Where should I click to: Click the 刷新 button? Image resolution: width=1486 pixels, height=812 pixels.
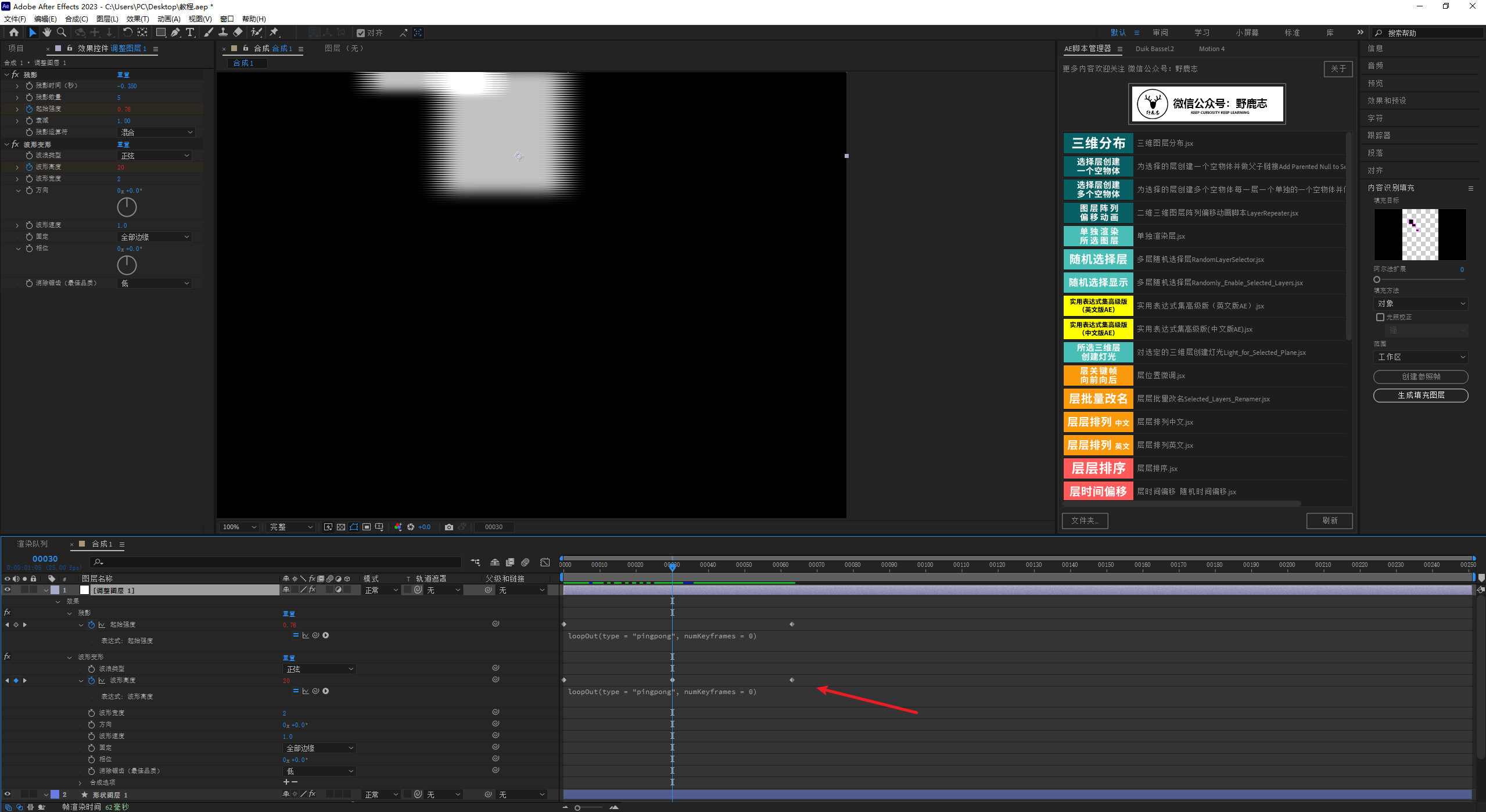1329,520
